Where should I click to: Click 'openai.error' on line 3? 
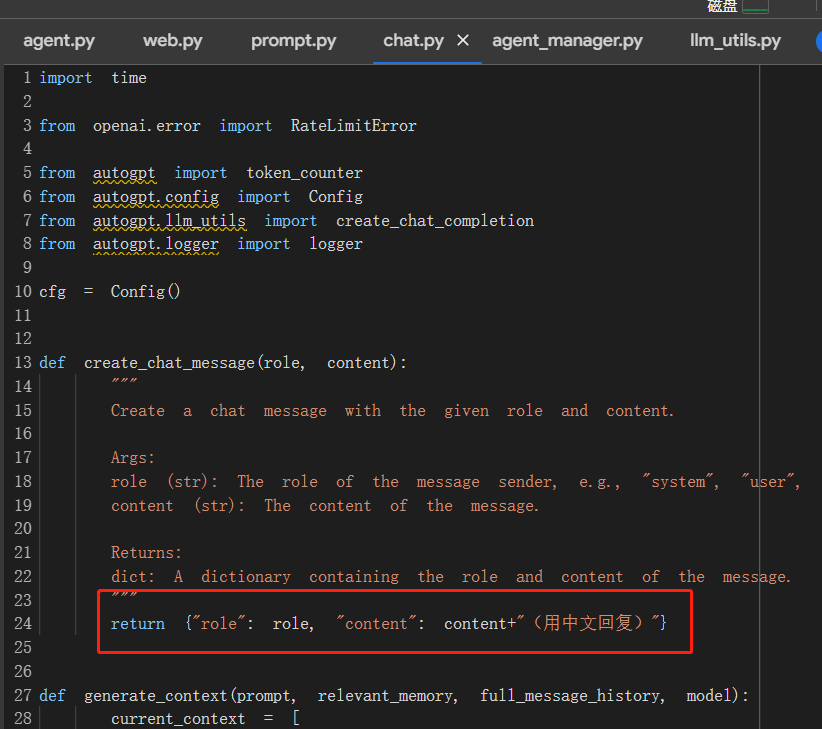pyautogui.click(x=146, y=126)
